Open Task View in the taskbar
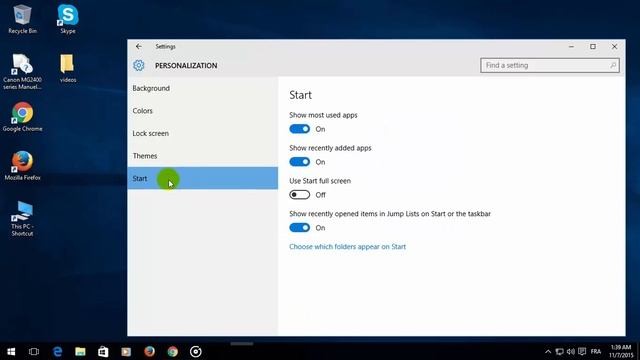Screen dimensions: 640x360 point(34,351)
